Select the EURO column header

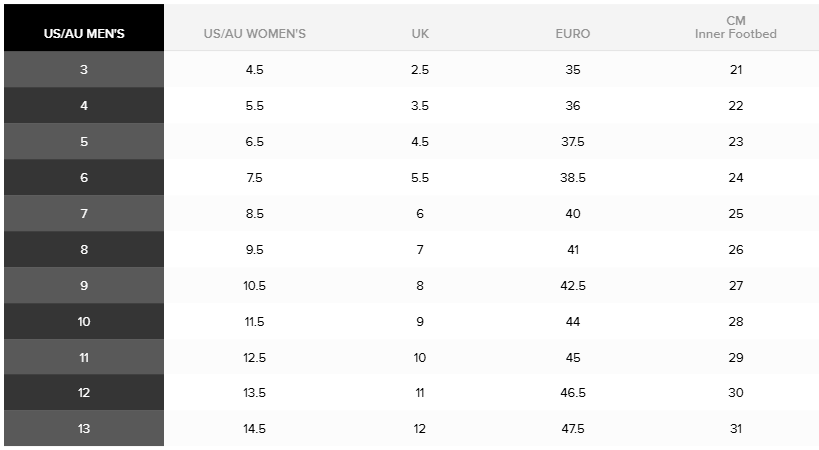573,33
